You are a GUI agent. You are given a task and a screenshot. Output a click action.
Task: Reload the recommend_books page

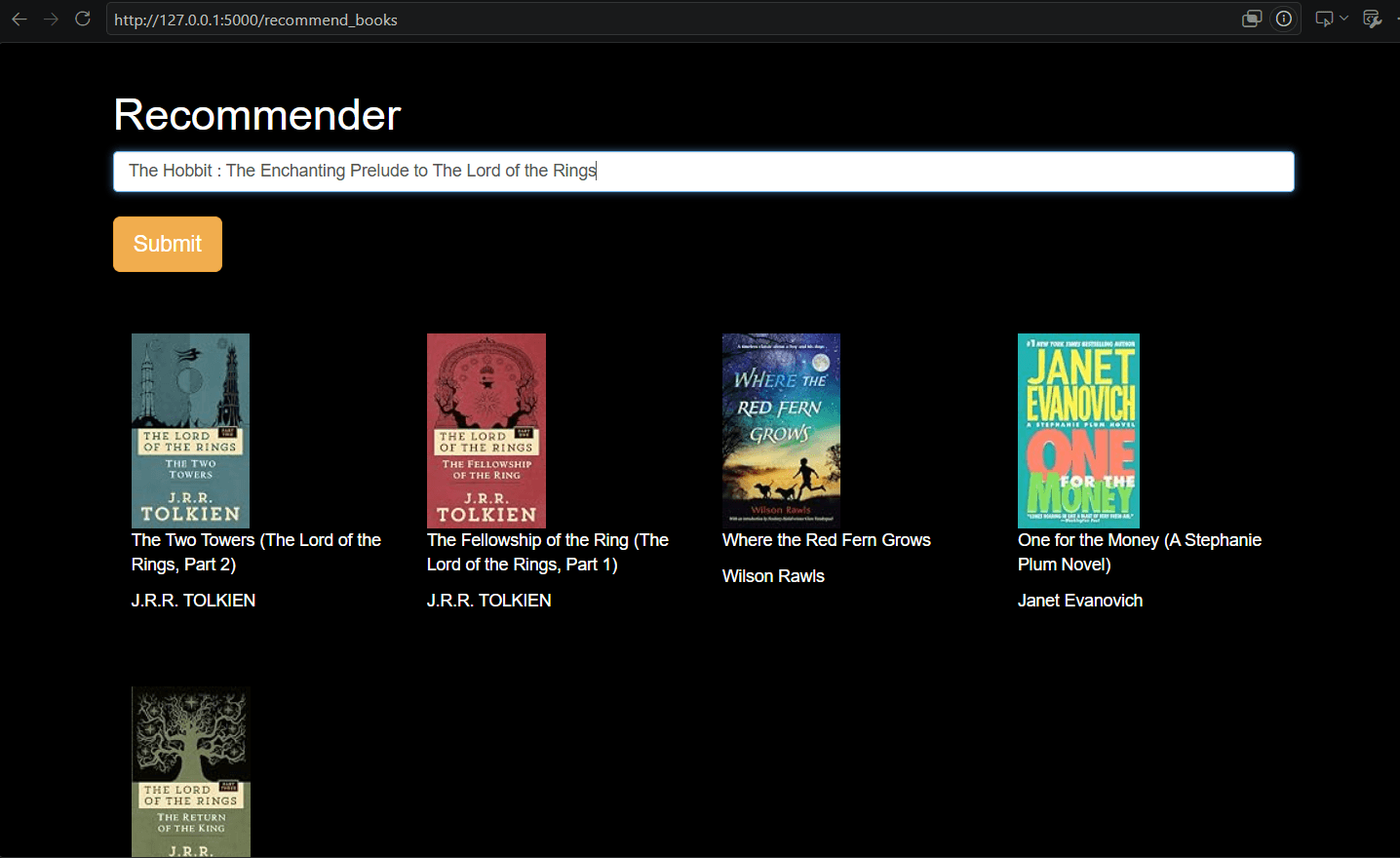(x=83, y=19)
